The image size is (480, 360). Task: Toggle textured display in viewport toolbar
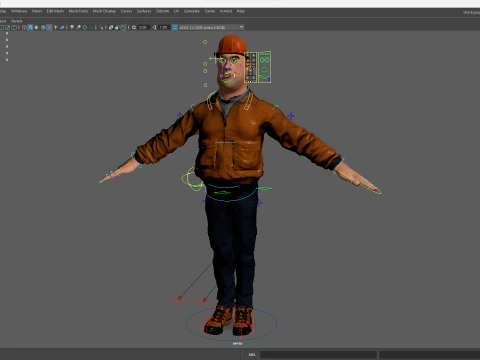[49, 27]
